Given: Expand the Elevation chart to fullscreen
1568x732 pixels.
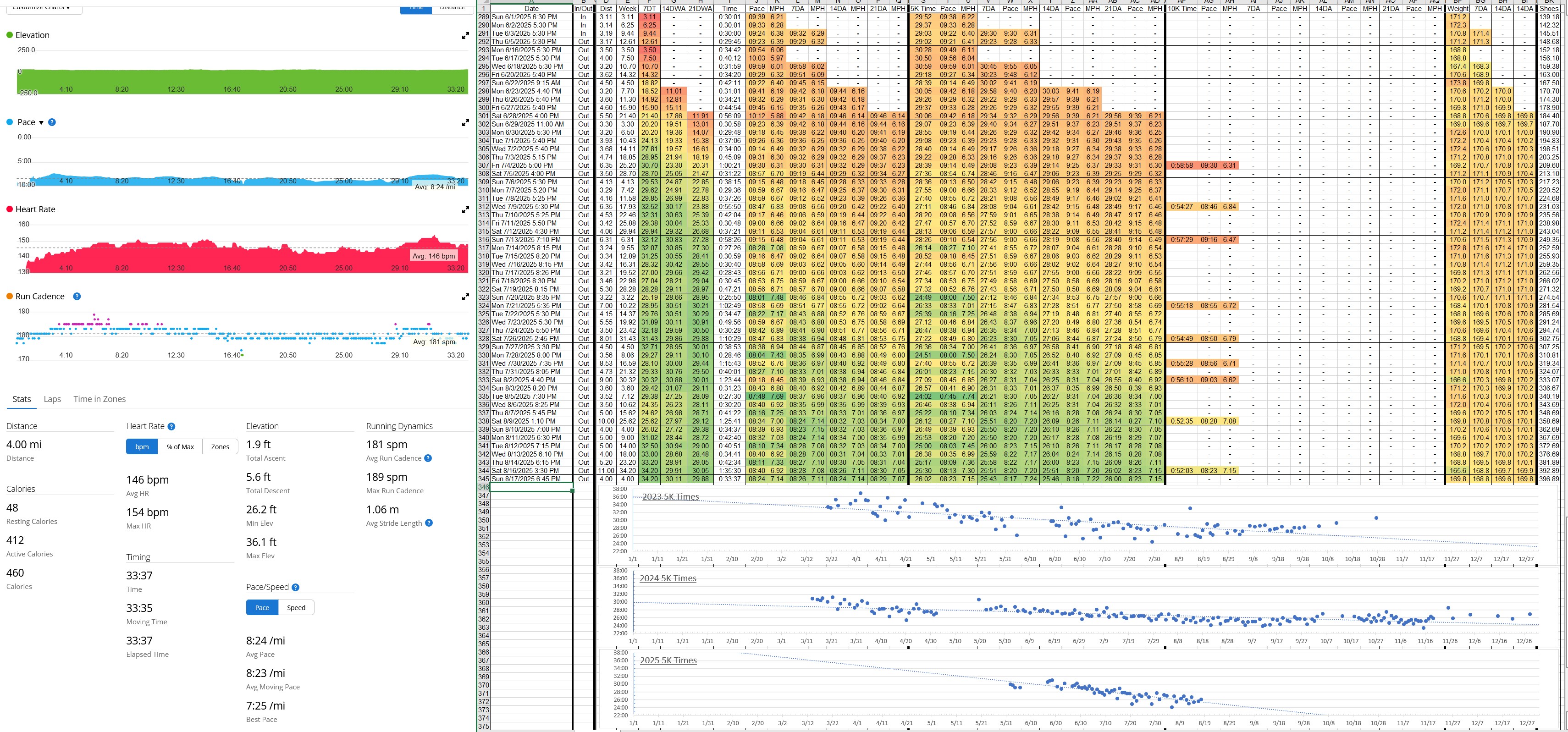Looking at the screenshot, I should (x=465, y=36).
